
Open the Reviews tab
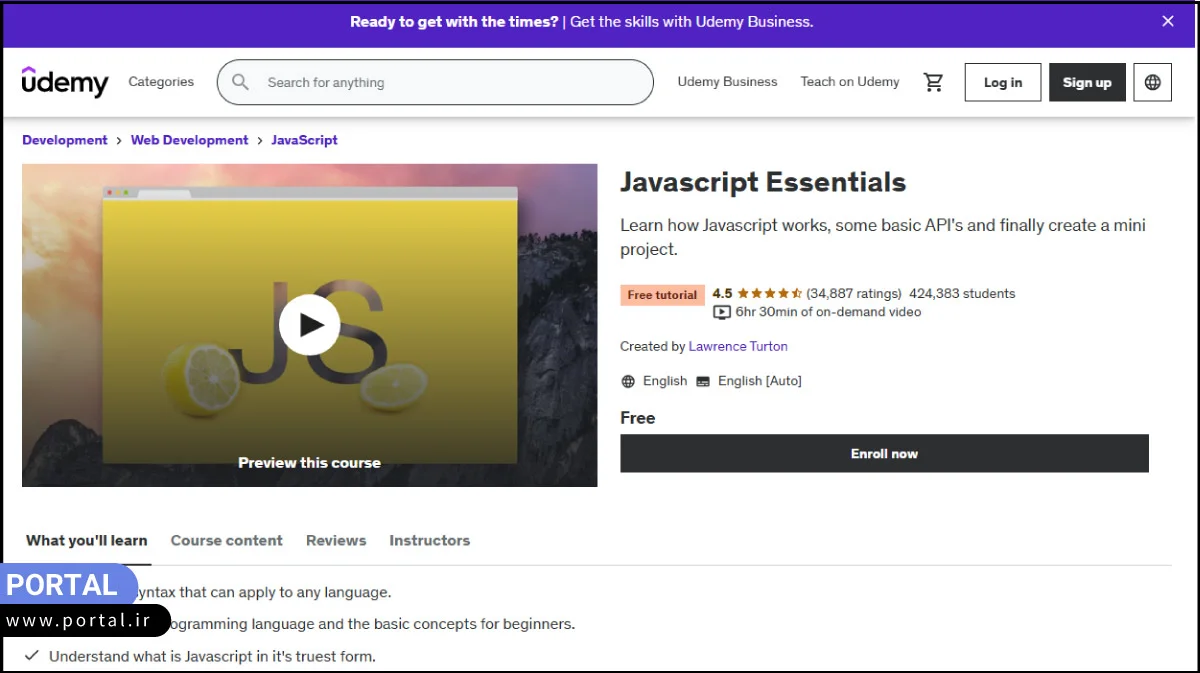click(336, 540)
